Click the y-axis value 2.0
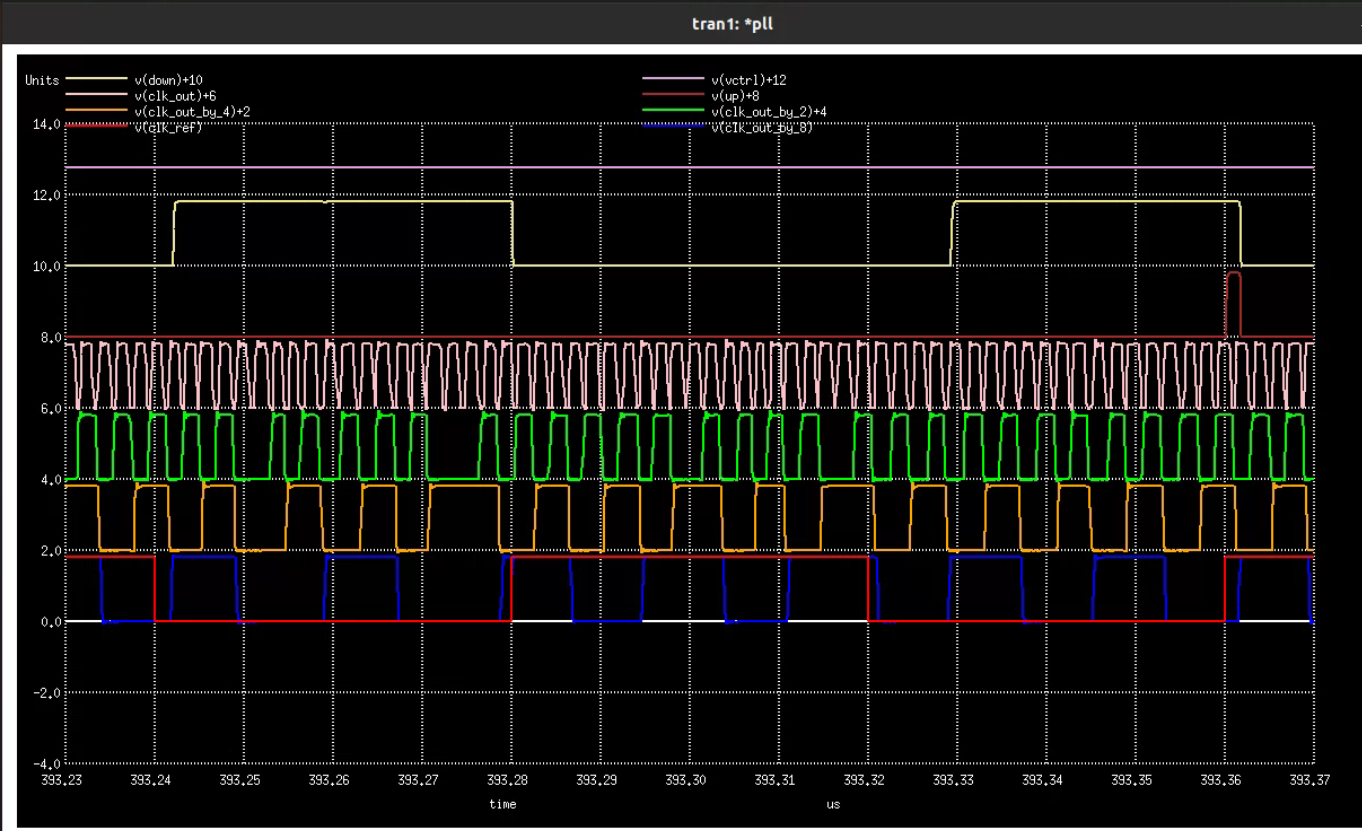 pyautogui.click(x=50, y=551)
